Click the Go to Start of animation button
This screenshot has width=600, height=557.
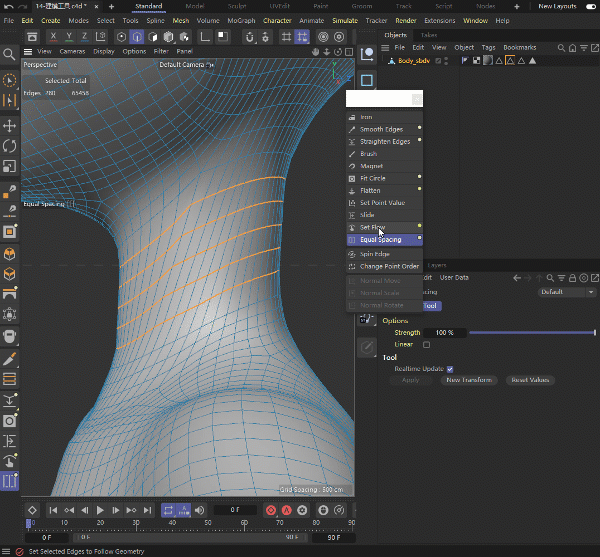tap(54, 510)
